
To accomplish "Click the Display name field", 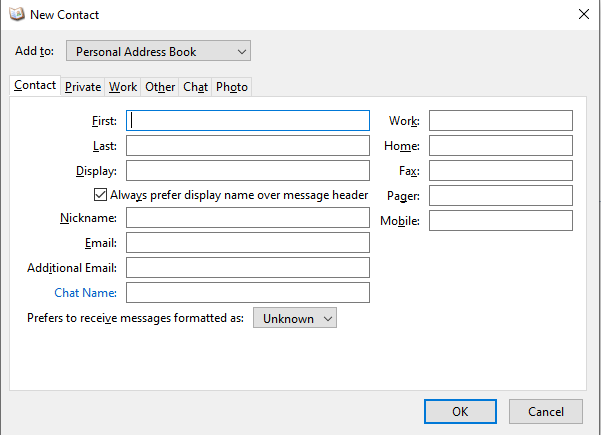I will 248,171.
